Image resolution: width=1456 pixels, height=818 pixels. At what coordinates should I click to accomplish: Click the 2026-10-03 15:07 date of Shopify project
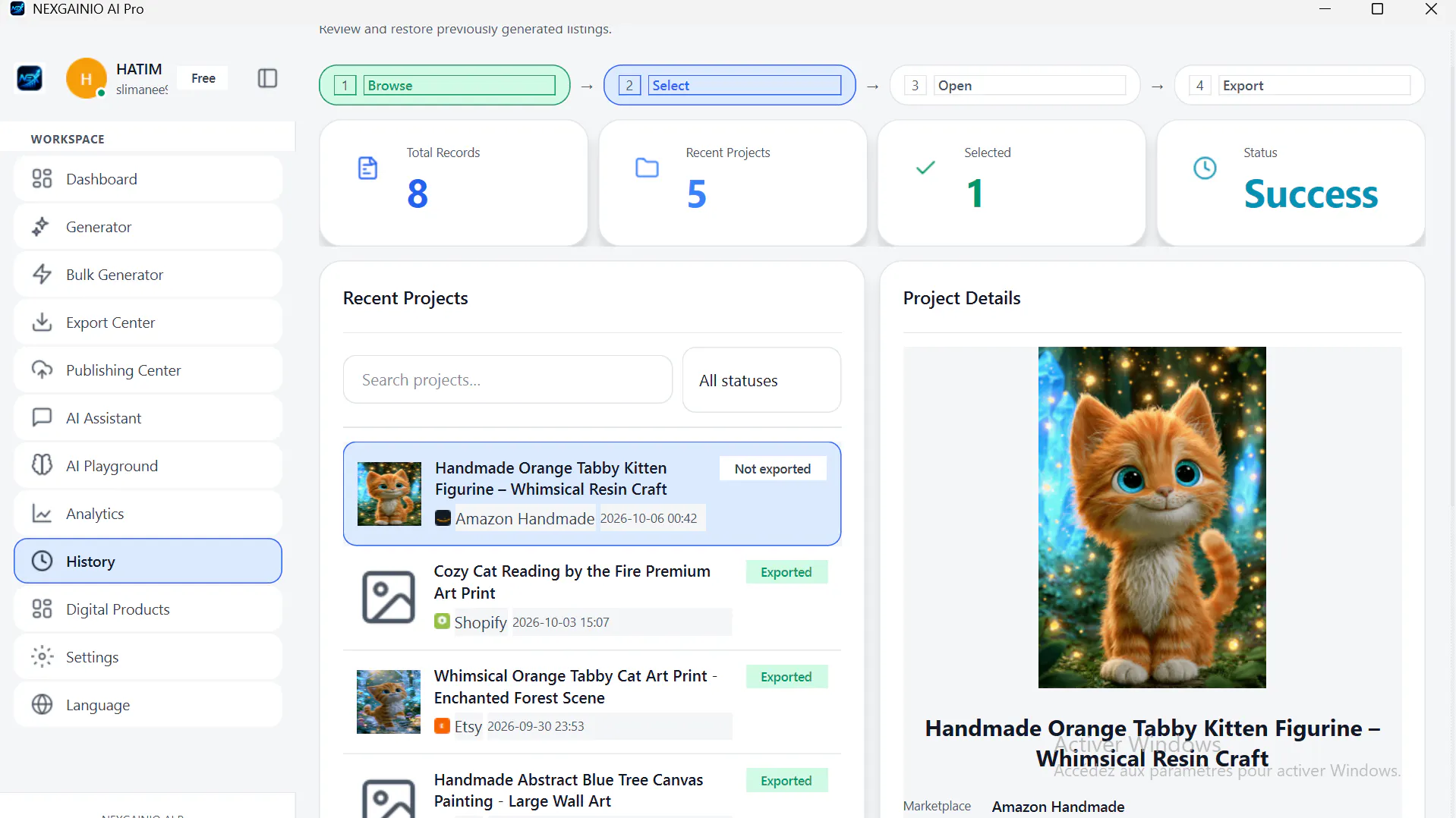[561, 622]
